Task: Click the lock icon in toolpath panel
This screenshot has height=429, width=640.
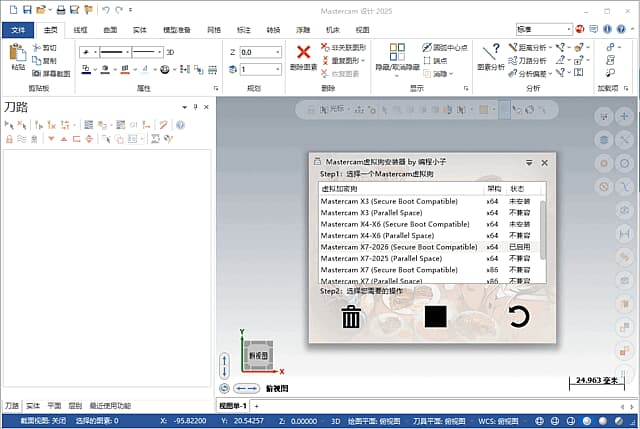Action: coord(9,139)
